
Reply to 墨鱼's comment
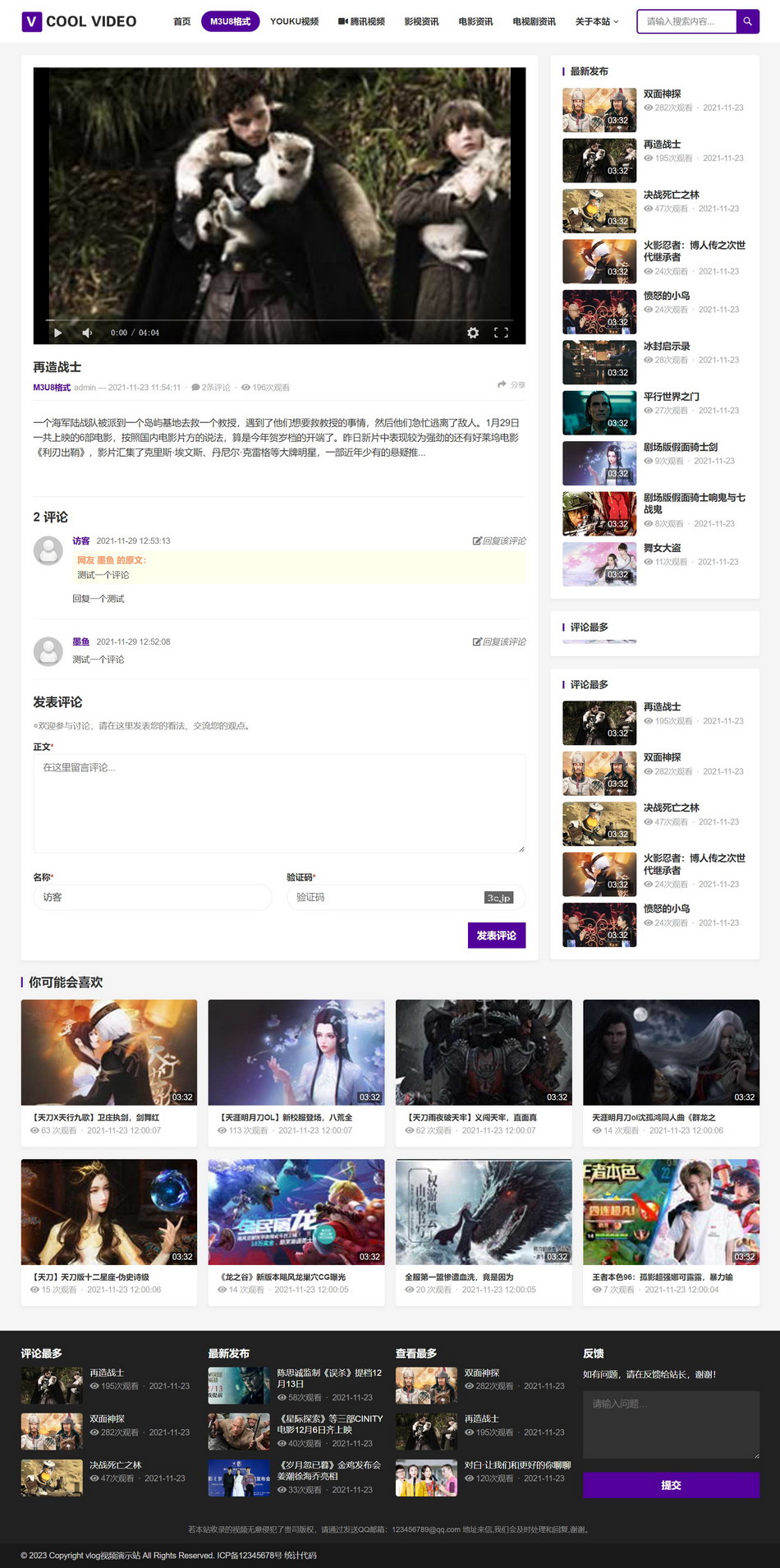click(499, 641)
